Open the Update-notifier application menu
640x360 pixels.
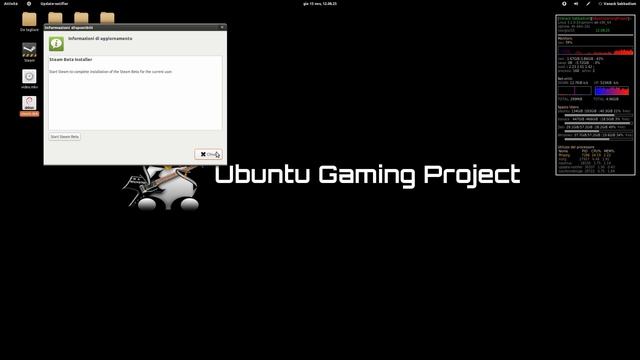[x=54, y=4]
